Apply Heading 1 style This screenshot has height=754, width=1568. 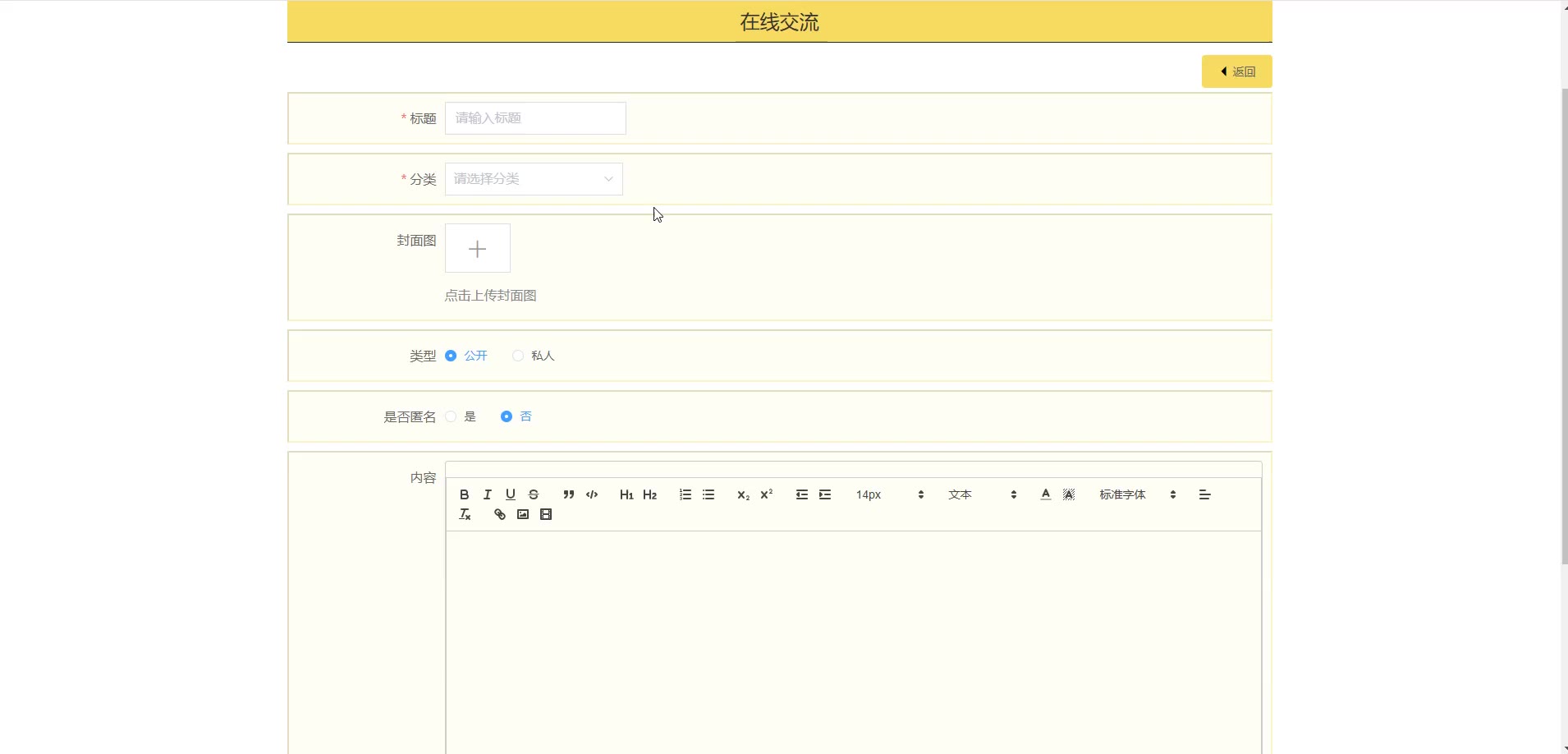click(626, 494)
